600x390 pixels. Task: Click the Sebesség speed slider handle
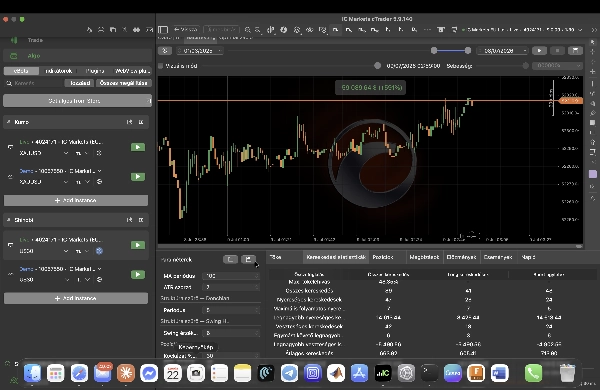coord(526,66)
